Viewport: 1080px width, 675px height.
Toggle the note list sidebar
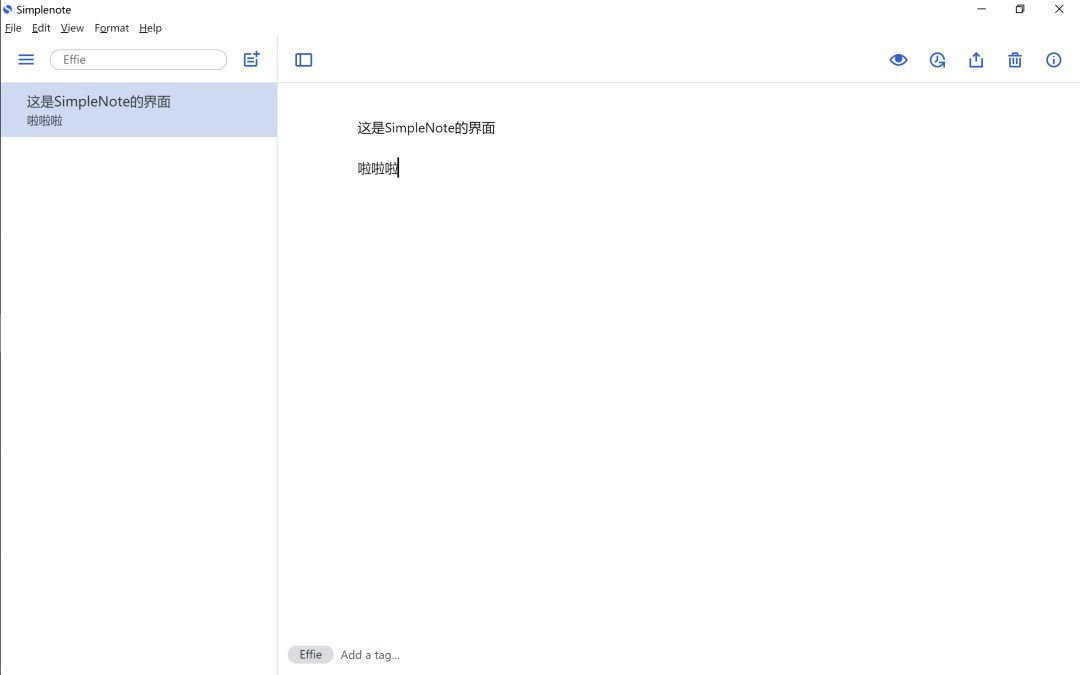pos(304,60)
